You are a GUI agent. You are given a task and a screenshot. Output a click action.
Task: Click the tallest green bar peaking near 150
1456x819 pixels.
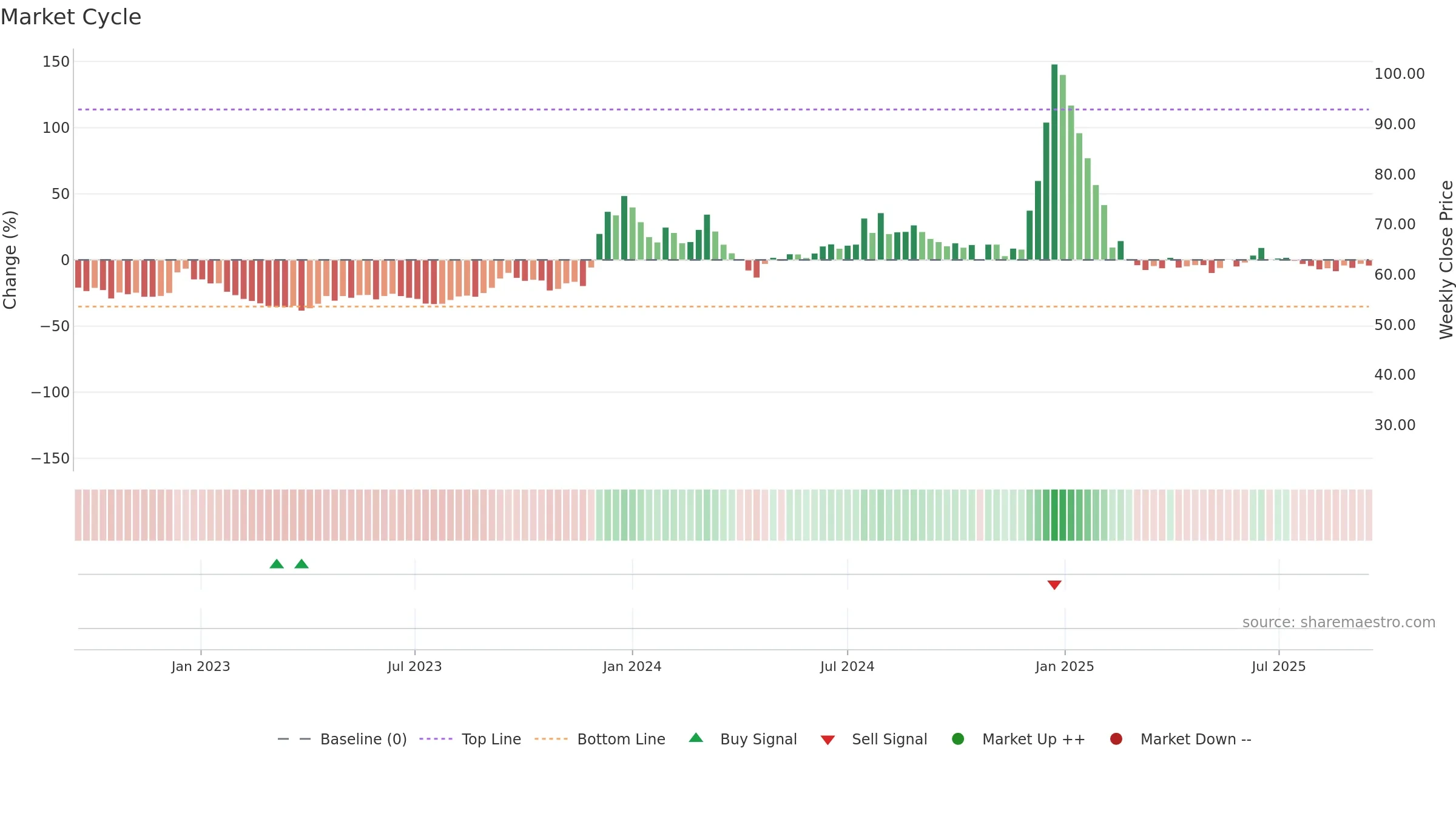pyautogui.click(x=1054, y=162)
